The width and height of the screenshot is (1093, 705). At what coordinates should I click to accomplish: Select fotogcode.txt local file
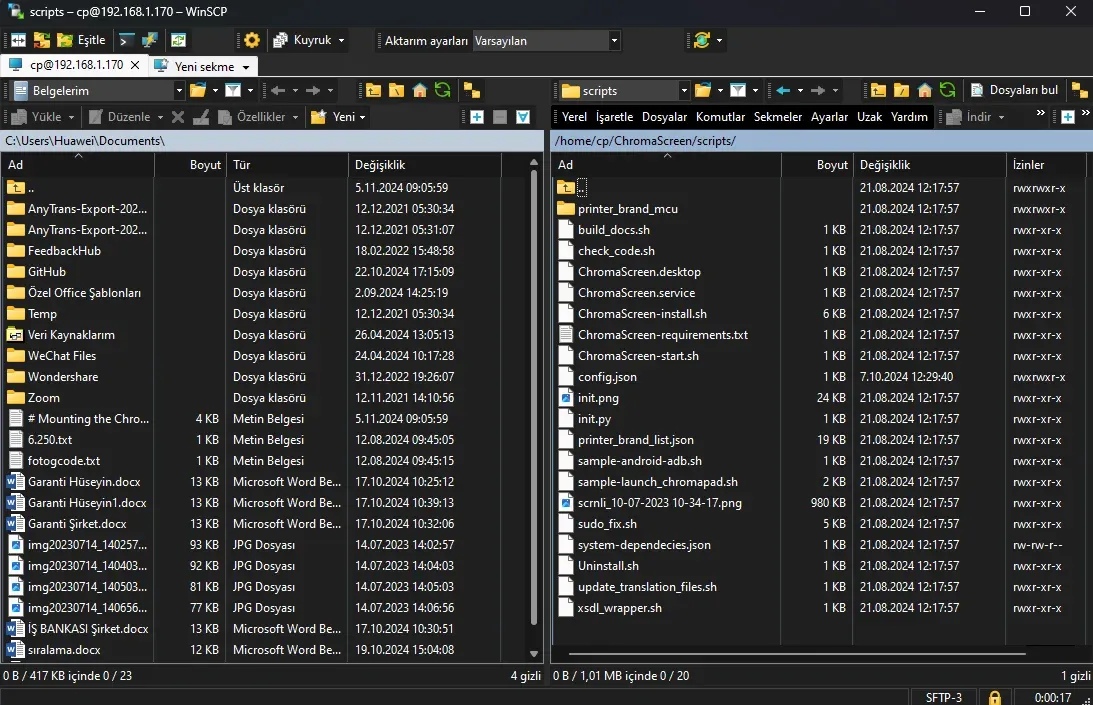pos(63,461)
